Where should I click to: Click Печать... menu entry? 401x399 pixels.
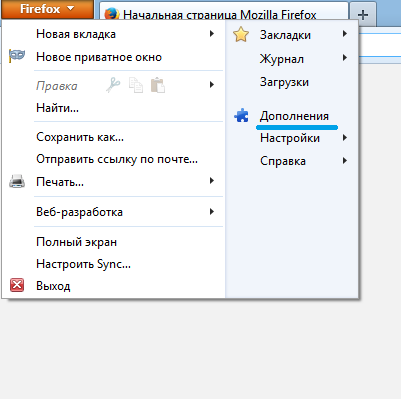[60, 182]
